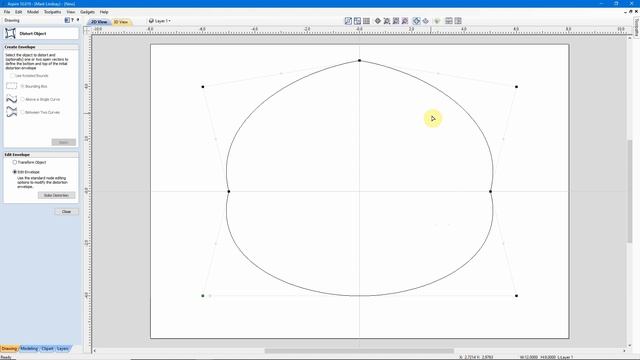Image resolution: width=640 pixels, height=360 pixels.
Task: Click the Bake Distortion button
Action: (56, 195)
